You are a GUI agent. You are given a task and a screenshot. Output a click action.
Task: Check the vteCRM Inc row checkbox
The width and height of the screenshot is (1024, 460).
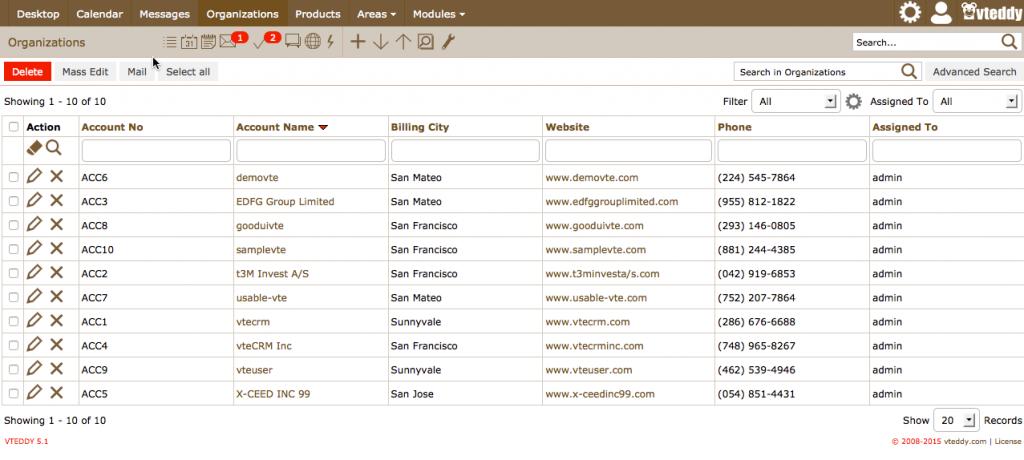14,346
